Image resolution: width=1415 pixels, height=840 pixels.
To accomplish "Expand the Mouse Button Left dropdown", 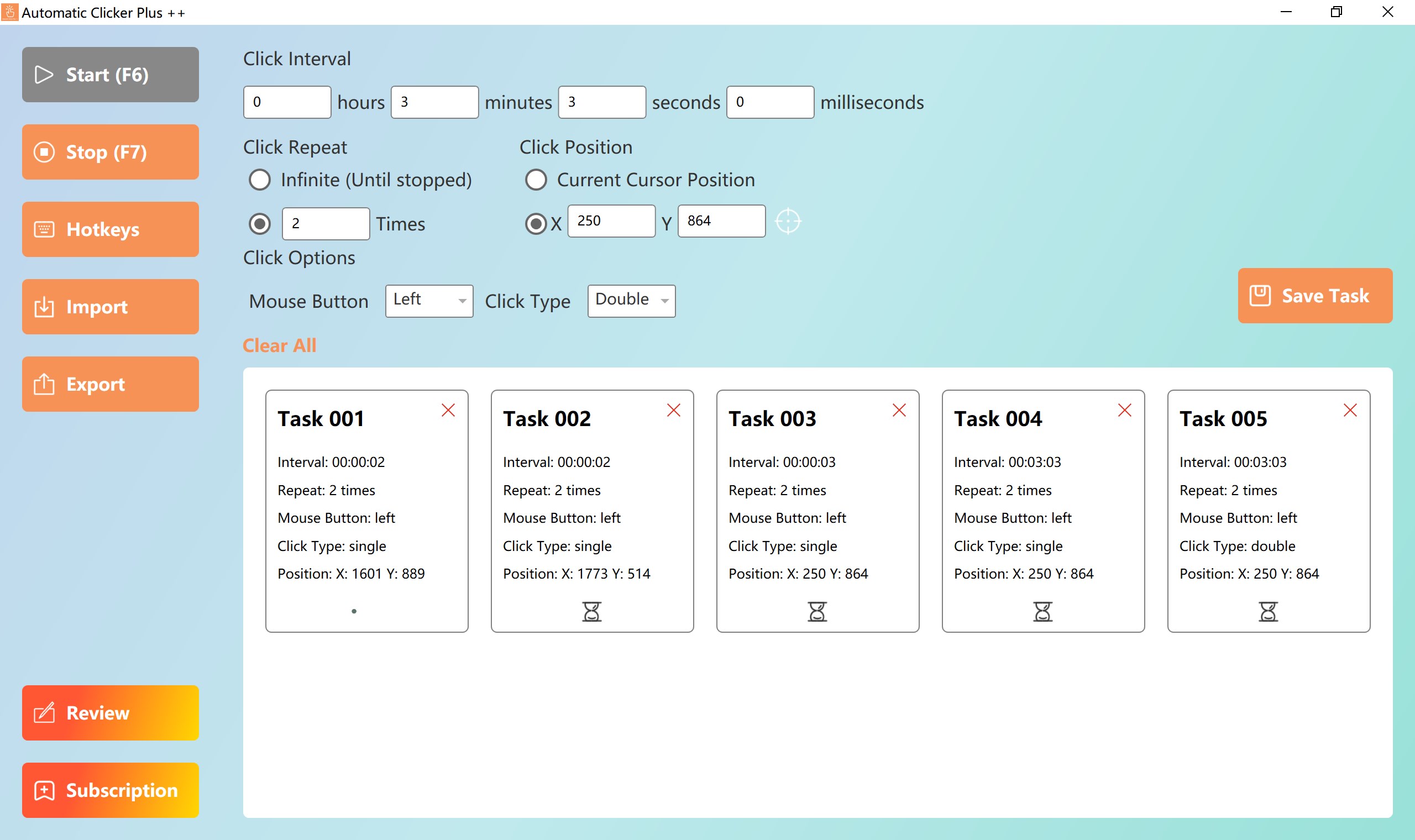I will (429, 301).
